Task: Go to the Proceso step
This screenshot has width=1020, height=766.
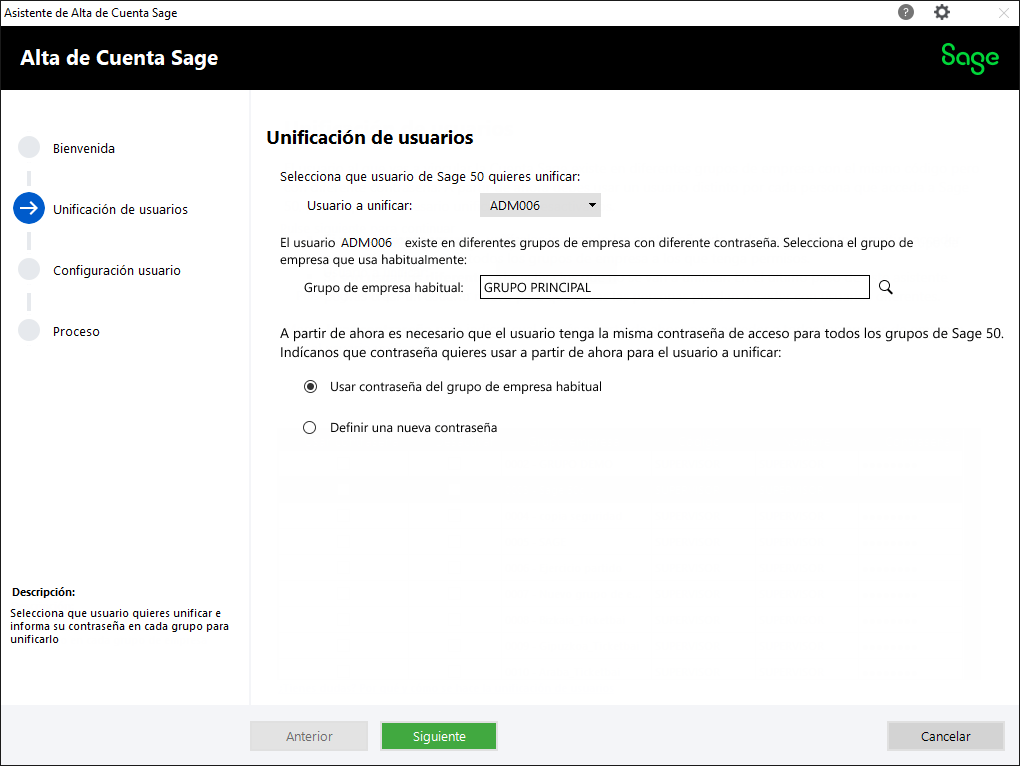Action: [76, 332]
